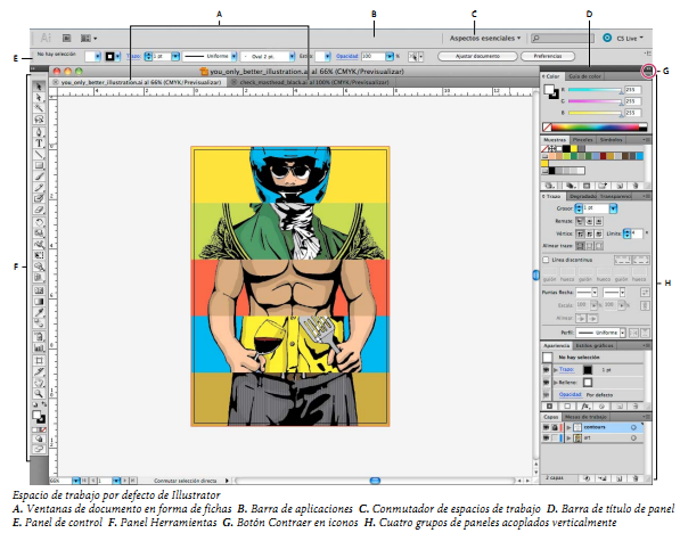The image size is (680, 541).
Task: Enable the Línea discontinua checkbox
Action: pos(546,260)
